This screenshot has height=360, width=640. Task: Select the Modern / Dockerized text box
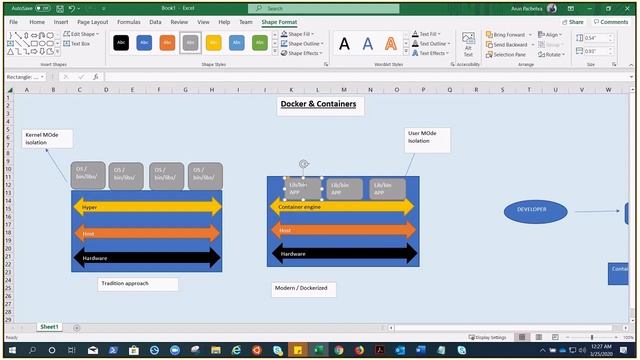(304, 289)
